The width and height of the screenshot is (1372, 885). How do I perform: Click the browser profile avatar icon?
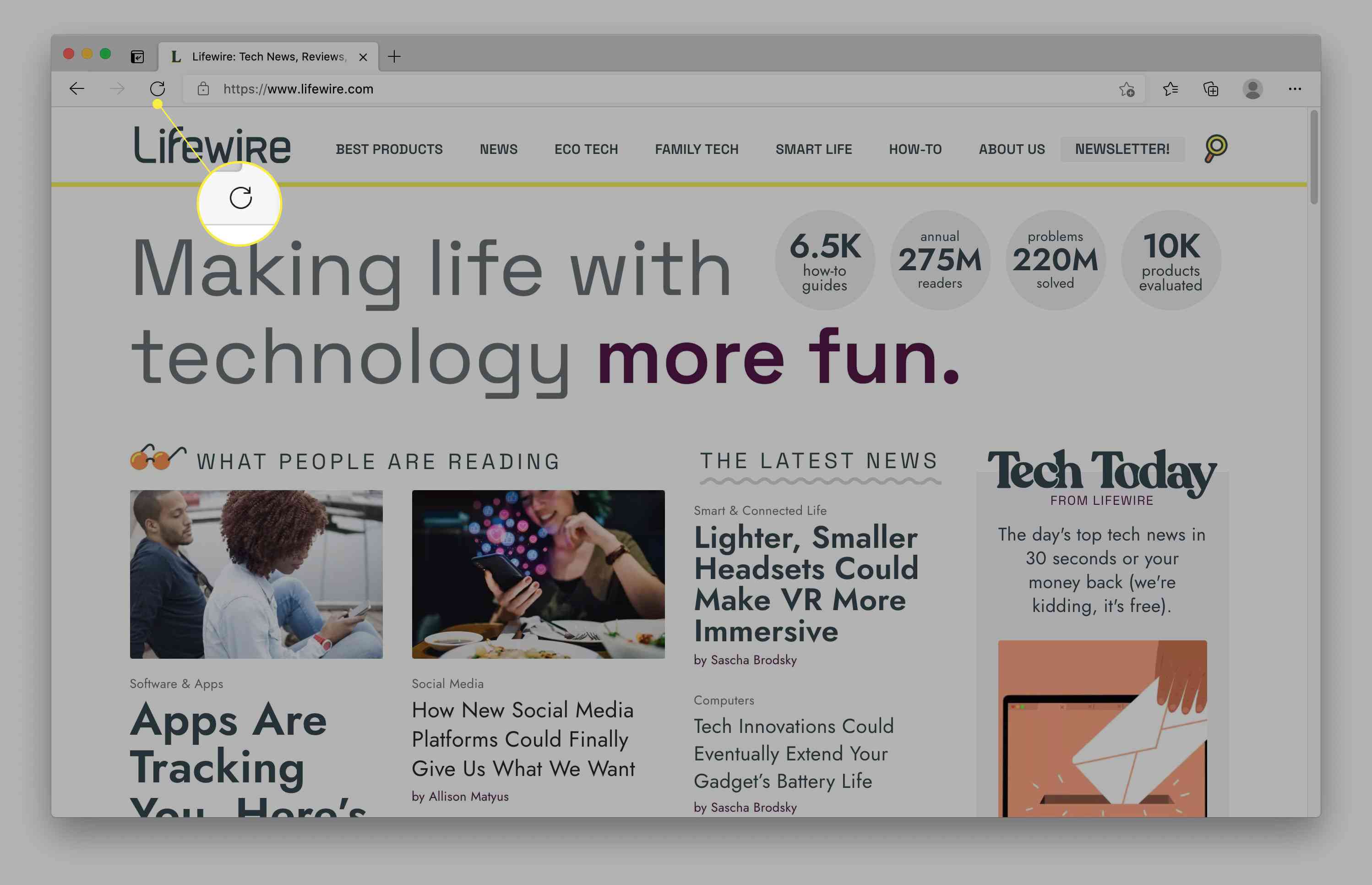click(1252, 89)
